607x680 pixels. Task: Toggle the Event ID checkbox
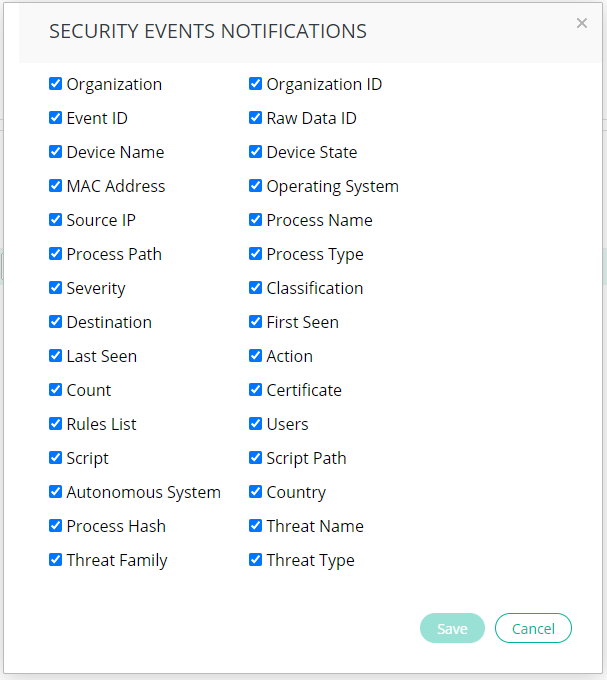pos(56,118)
